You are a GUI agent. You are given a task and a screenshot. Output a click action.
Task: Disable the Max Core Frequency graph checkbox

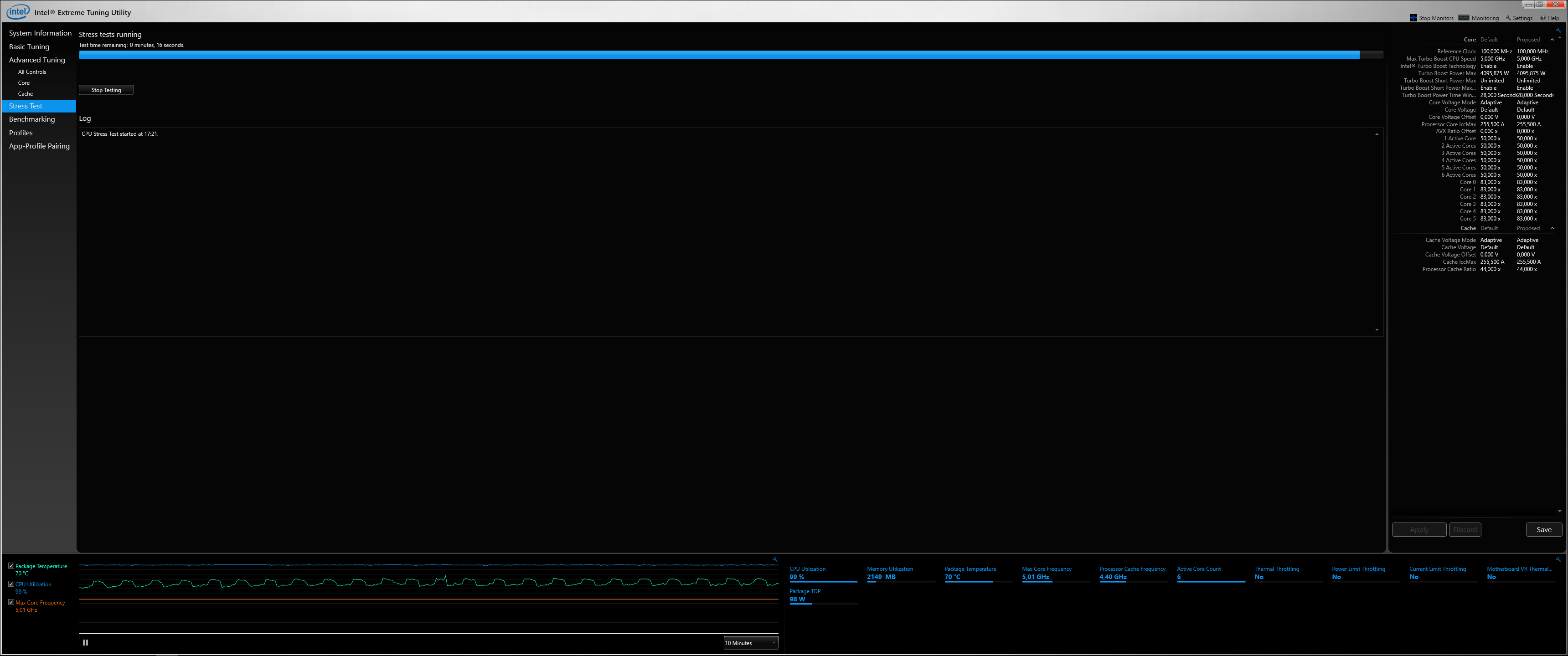(x=11, y=602)
